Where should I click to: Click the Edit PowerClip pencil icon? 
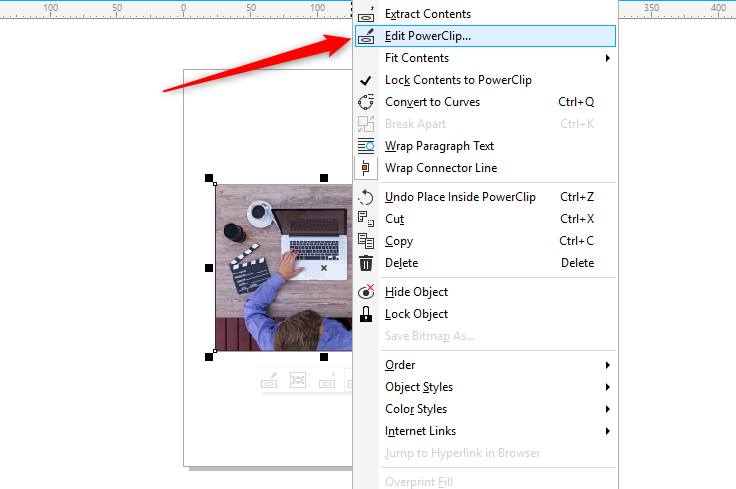(x=366, y=37)
